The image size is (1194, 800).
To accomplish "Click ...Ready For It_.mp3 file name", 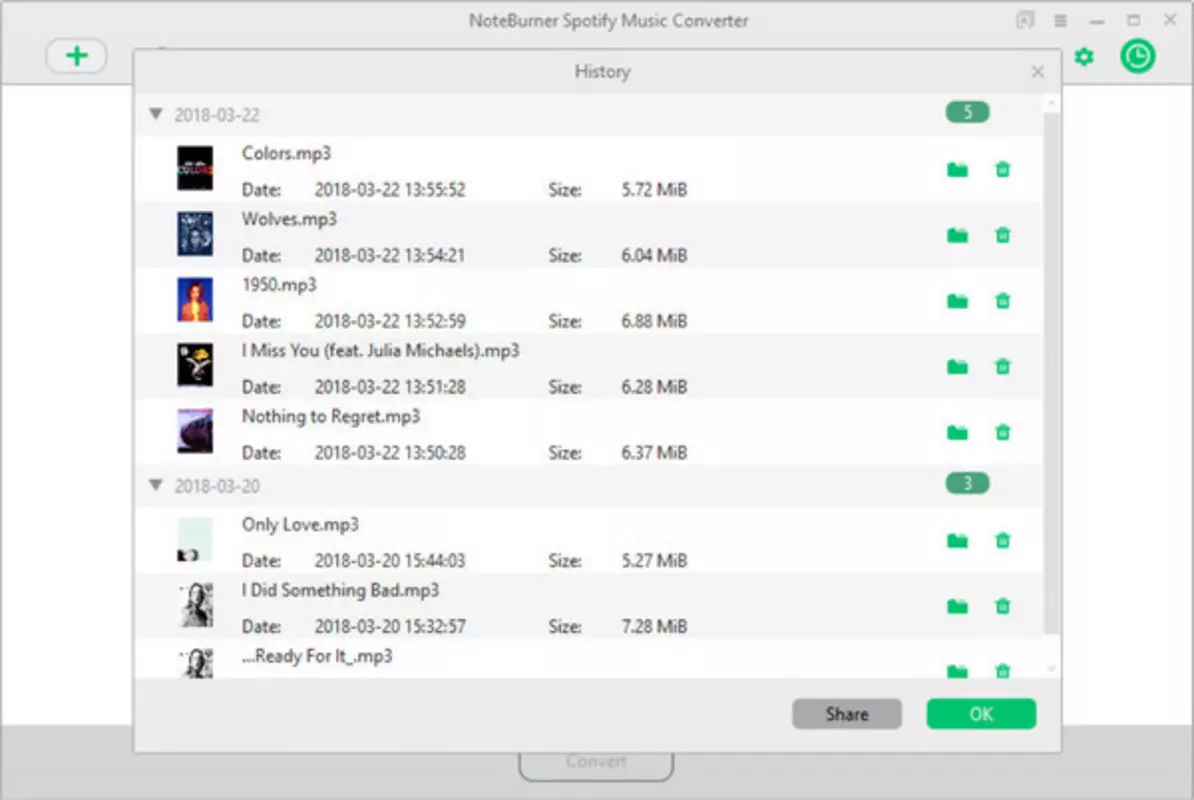I will pos(317,656).
